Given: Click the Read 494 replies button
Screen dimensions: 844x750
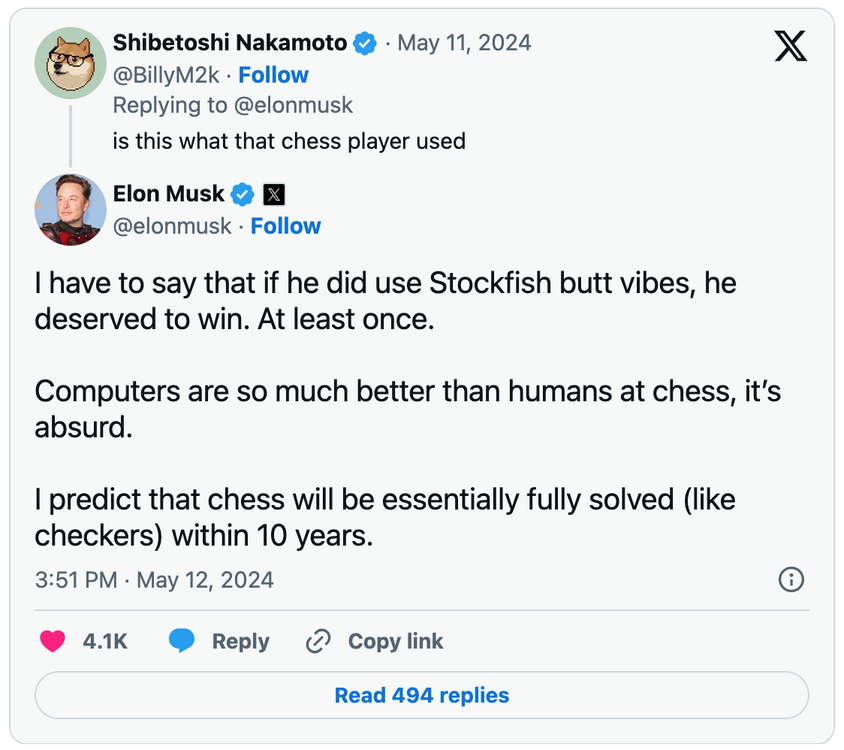Looking at the screenshot, I should pyautogui.click(x=421, y=695).
